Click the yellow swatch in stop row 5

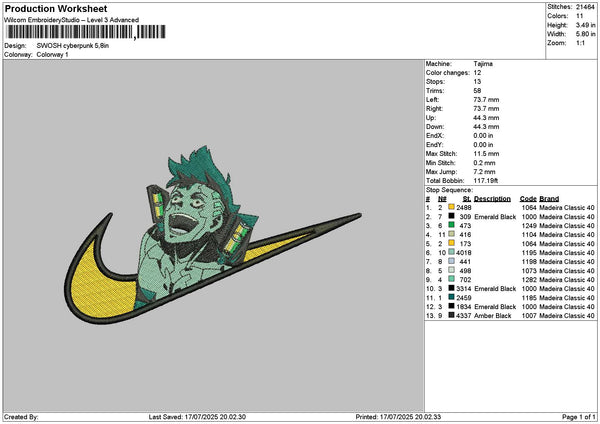click(x=452, y=243)
